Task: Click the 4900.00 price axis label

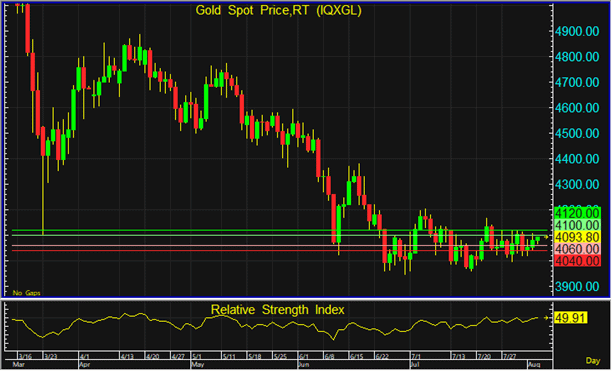Action: pyautogui.click(x=577, y=32)
